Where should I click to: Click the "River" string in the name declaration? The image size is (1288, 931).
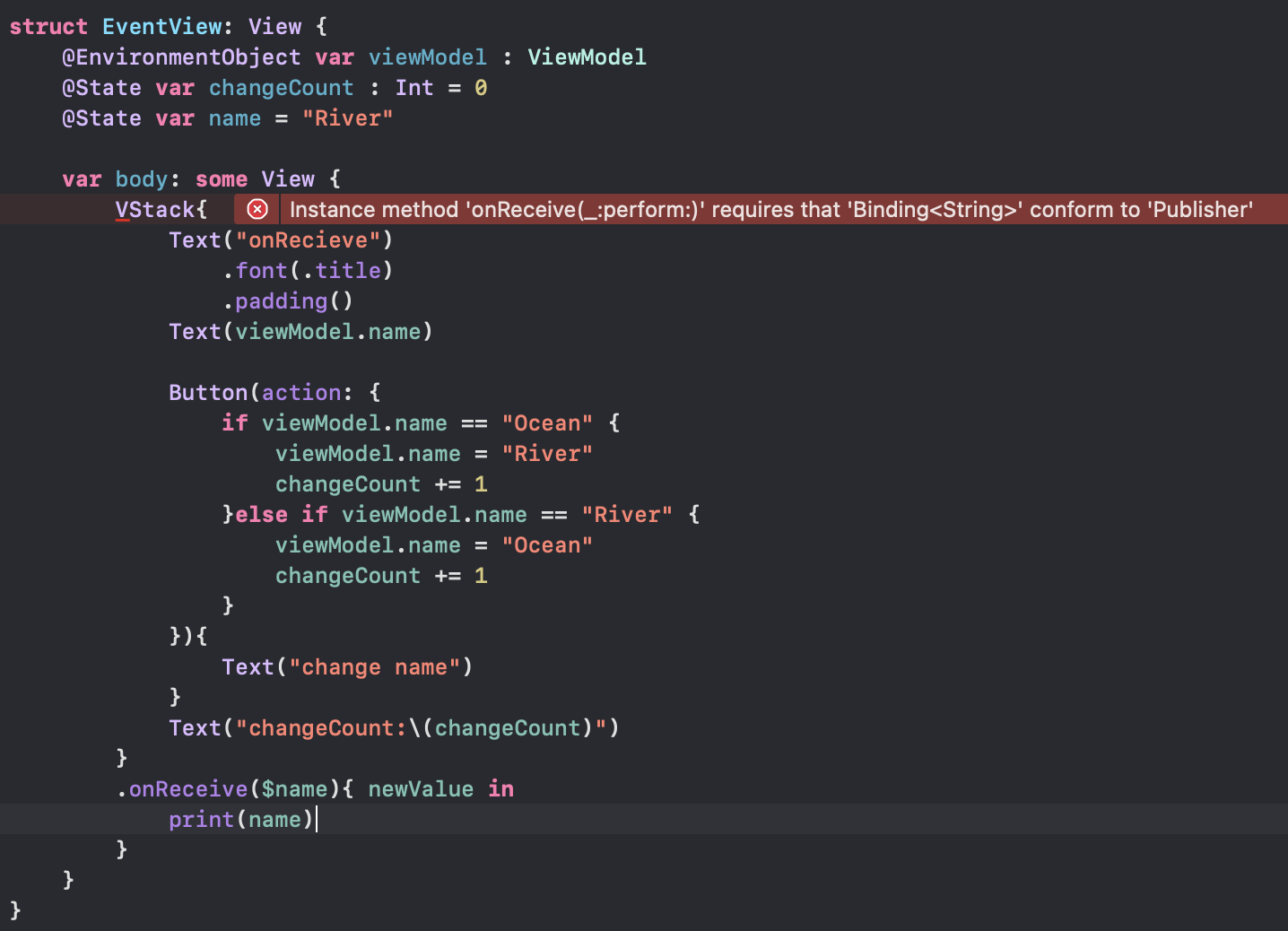347,118
